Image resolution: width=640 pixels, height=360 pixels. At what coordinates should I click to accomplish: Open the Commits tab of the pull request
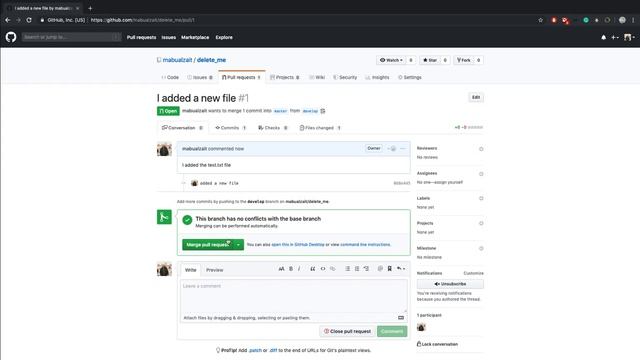[x=231, y=128]
